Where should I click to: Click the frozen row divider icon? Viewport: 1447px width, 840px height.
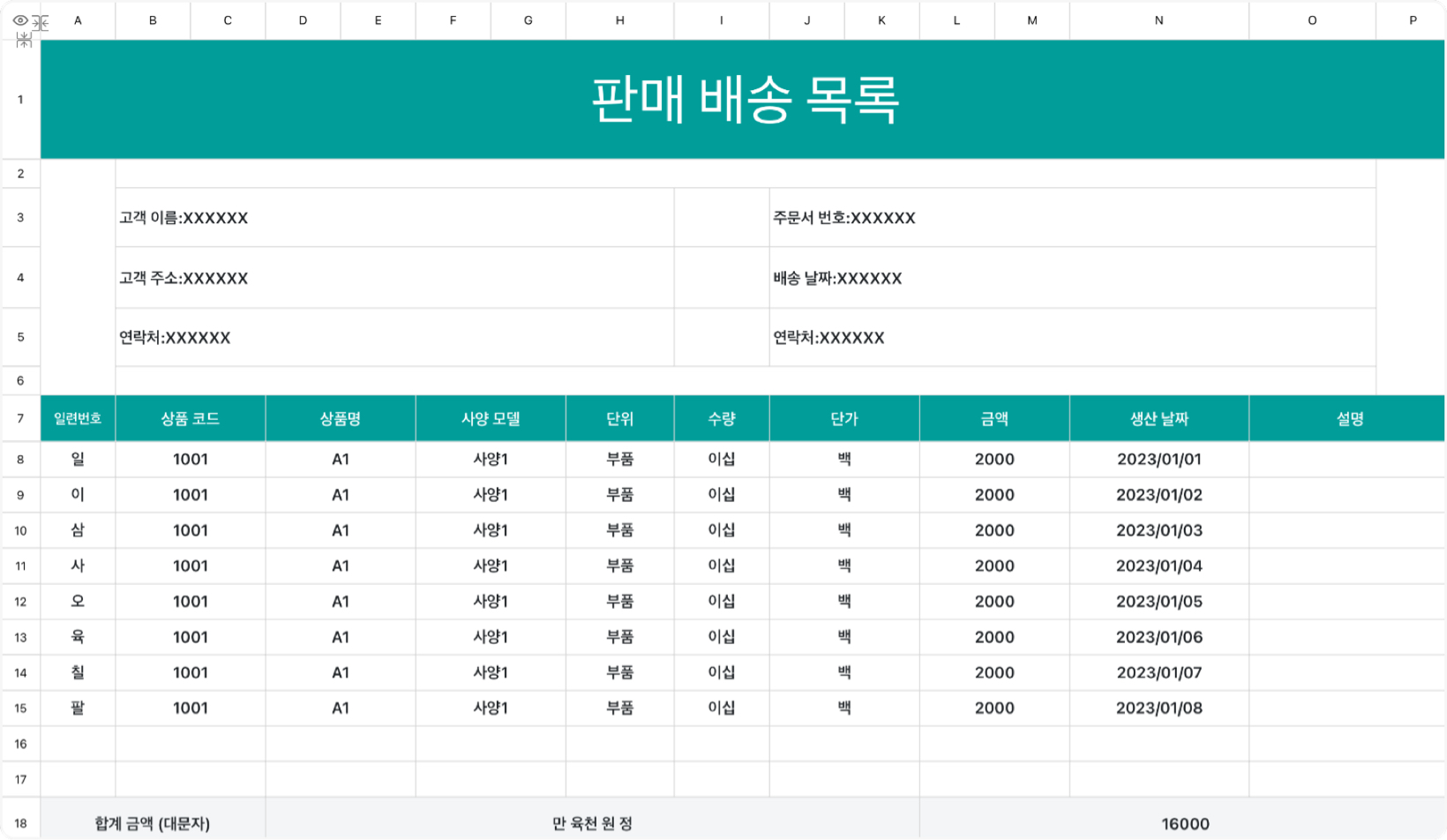pyautogui.click(x=24, y=40)
